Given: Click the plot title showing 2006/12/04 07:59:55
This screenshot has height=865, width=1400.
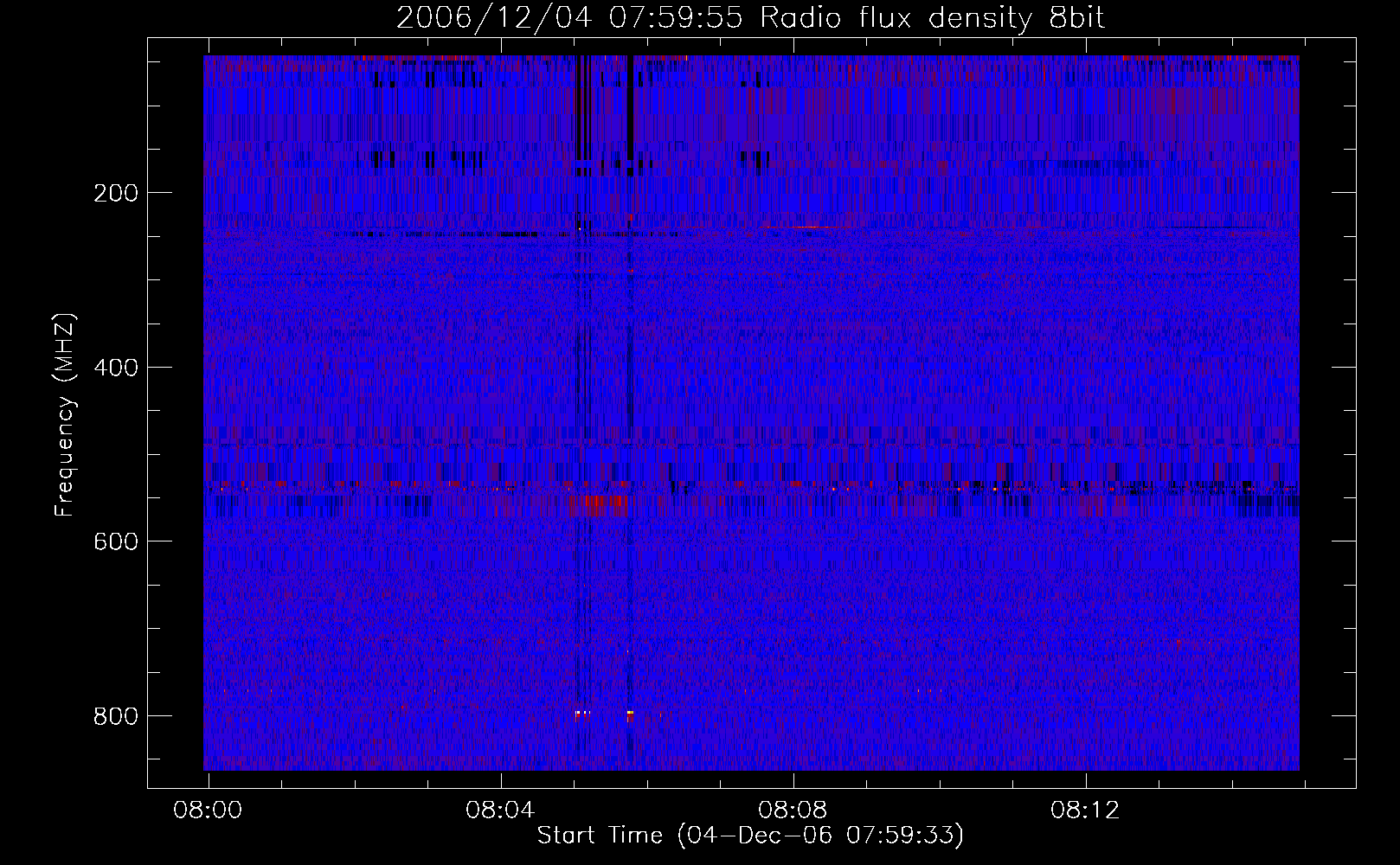Looking at the screenshot, I should click(750, 18).
